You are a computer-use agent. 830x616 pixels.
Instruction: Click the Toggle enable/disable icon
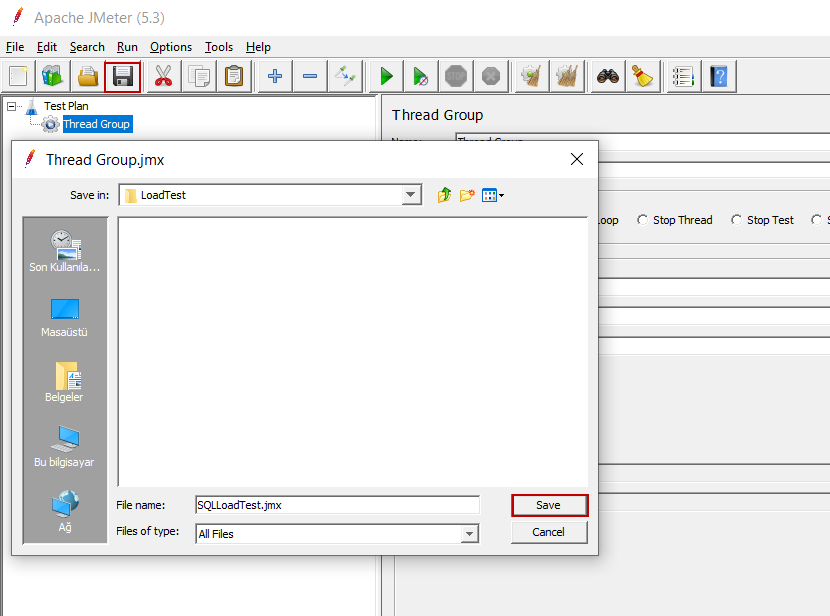pyautogui.click(x=345, y=76)
